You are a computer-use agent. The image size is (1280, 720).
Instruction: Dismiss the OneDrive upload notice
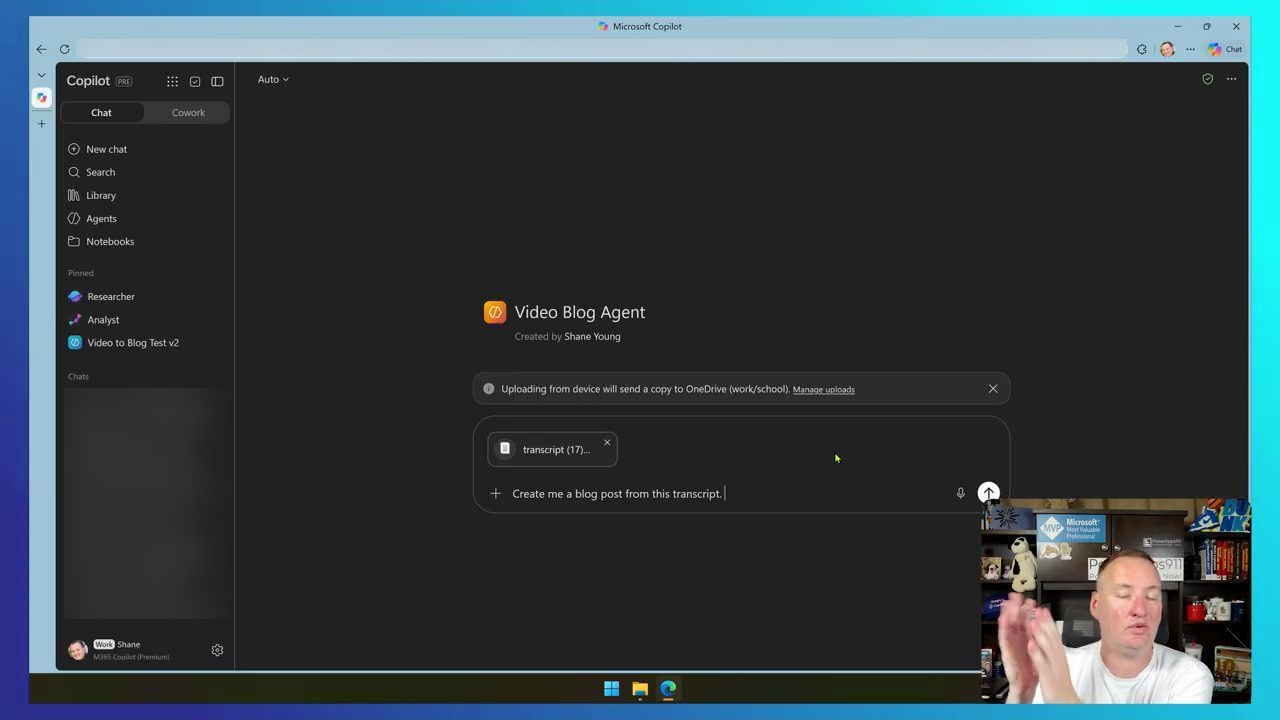coord(993,389)
